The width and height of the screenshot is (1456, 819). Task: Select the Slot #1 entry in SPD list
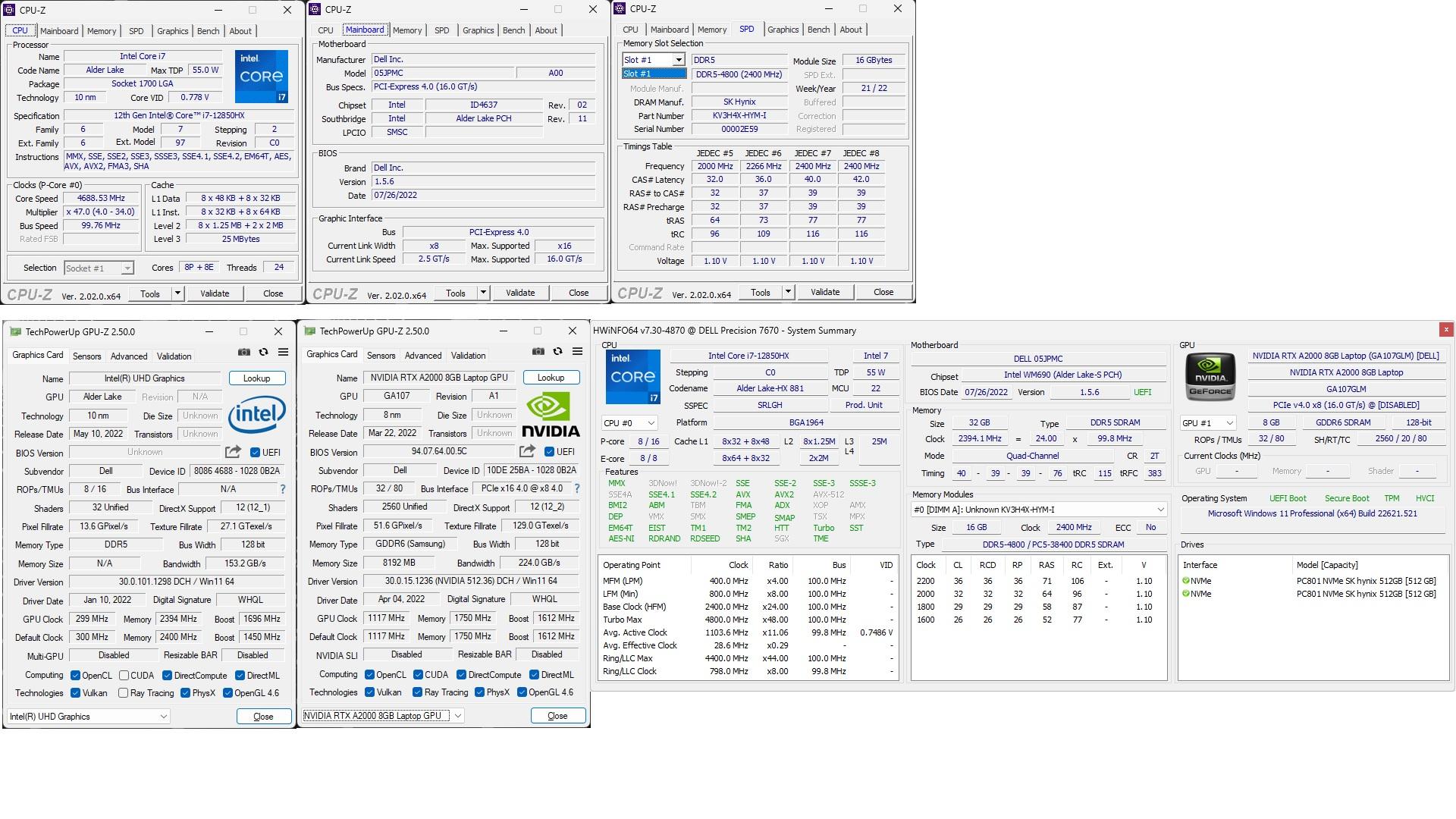point(653,73)
